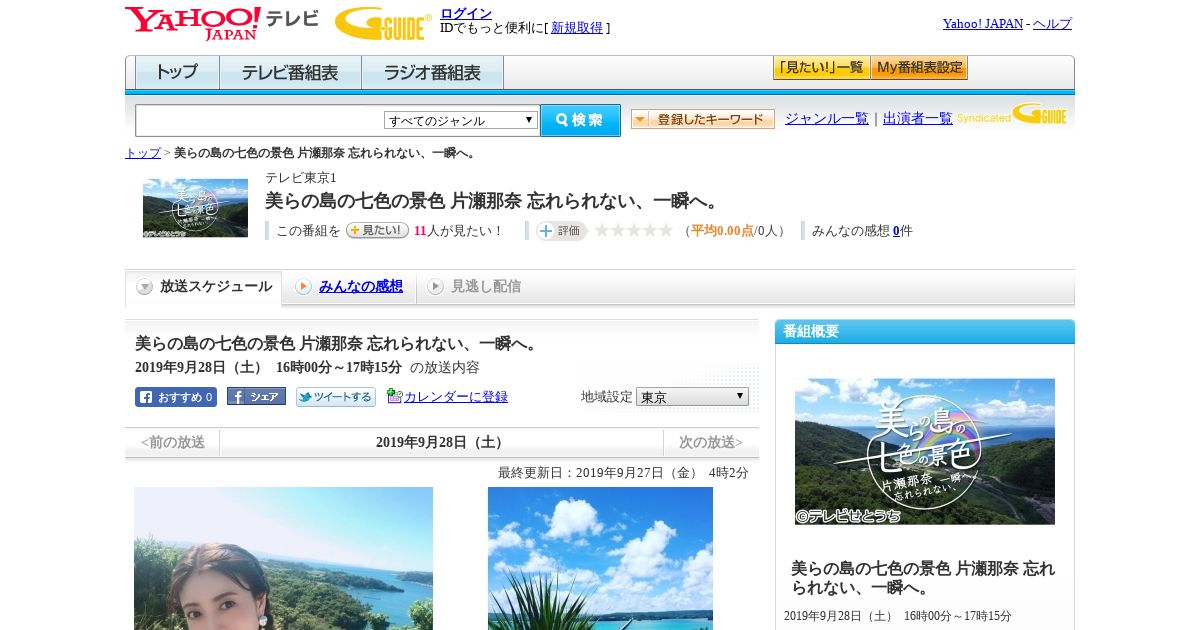The height and width of the screenshot is (630, 1200).
Task: Open the 「見たい!」一覧 button
Action: pyautogui.click(x=821, y=68)
